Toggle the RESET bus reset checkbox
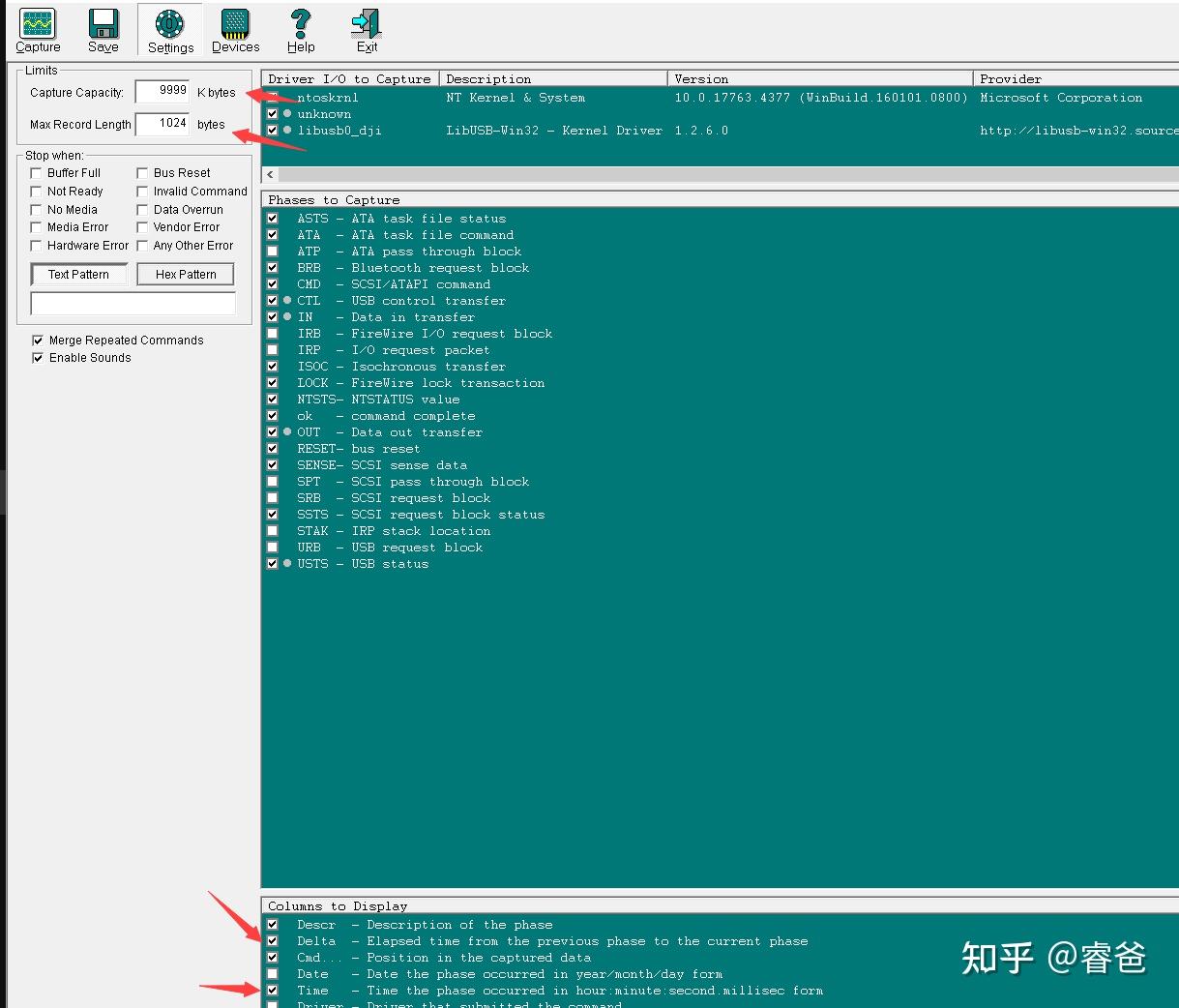The height and width of the screenshot is (1008, 1179). [x=273, y=449]
